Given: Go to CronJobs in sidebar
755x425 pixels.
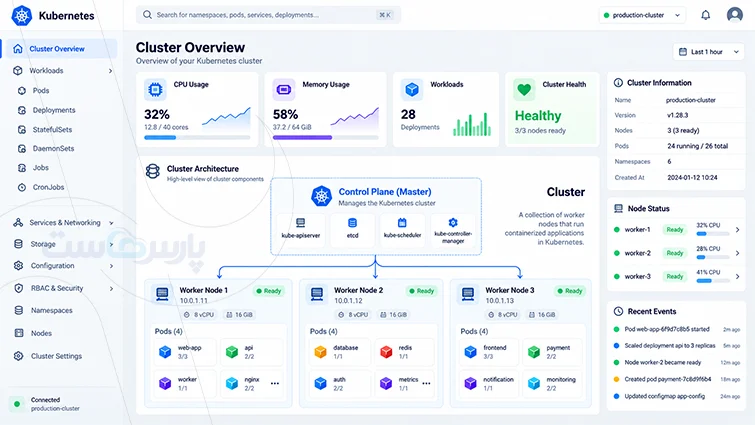Looking at the screenshot, I should pyautogui.click(x=48, y=187).
